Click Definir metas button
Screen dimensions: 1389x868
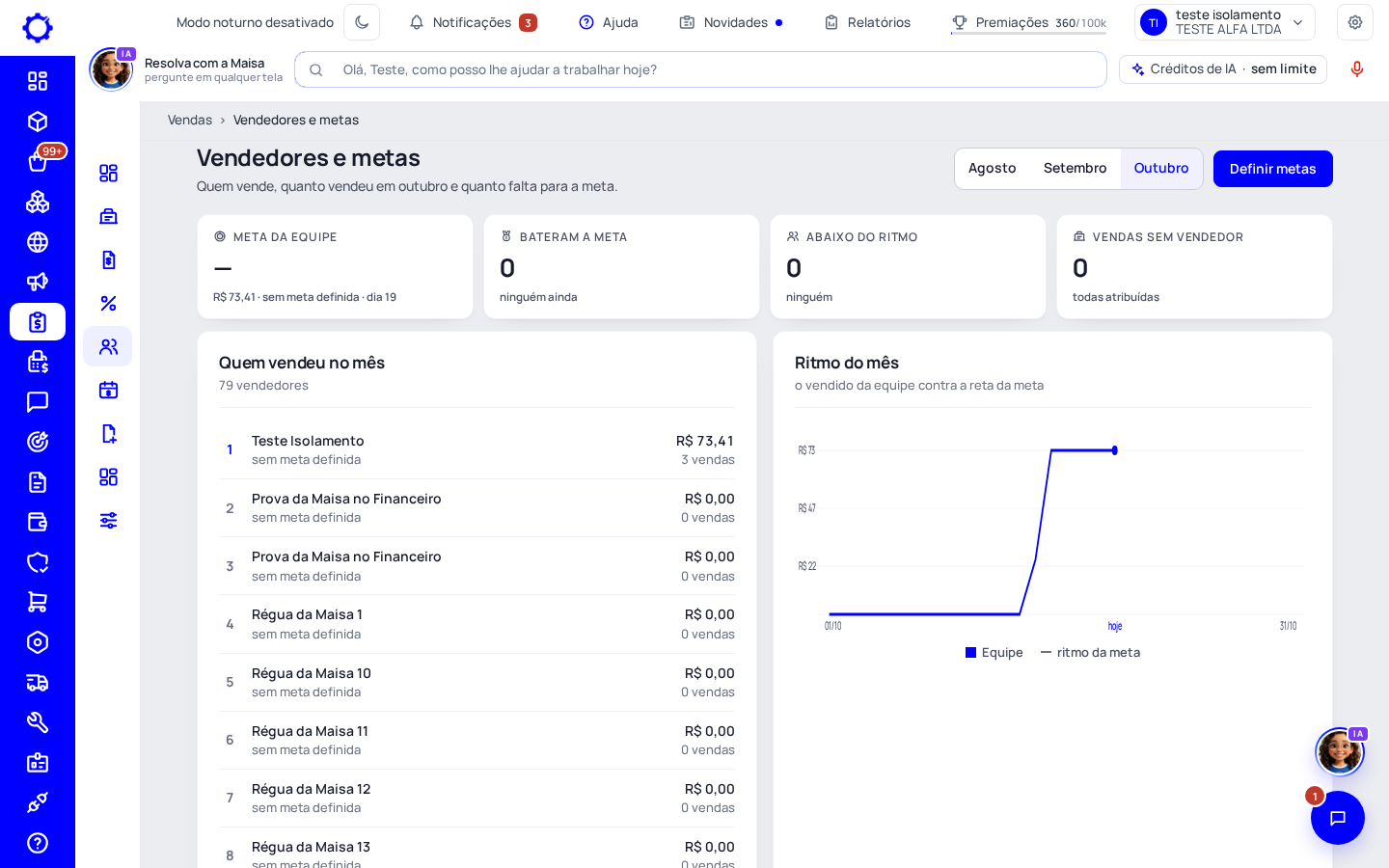(1273, 169)
